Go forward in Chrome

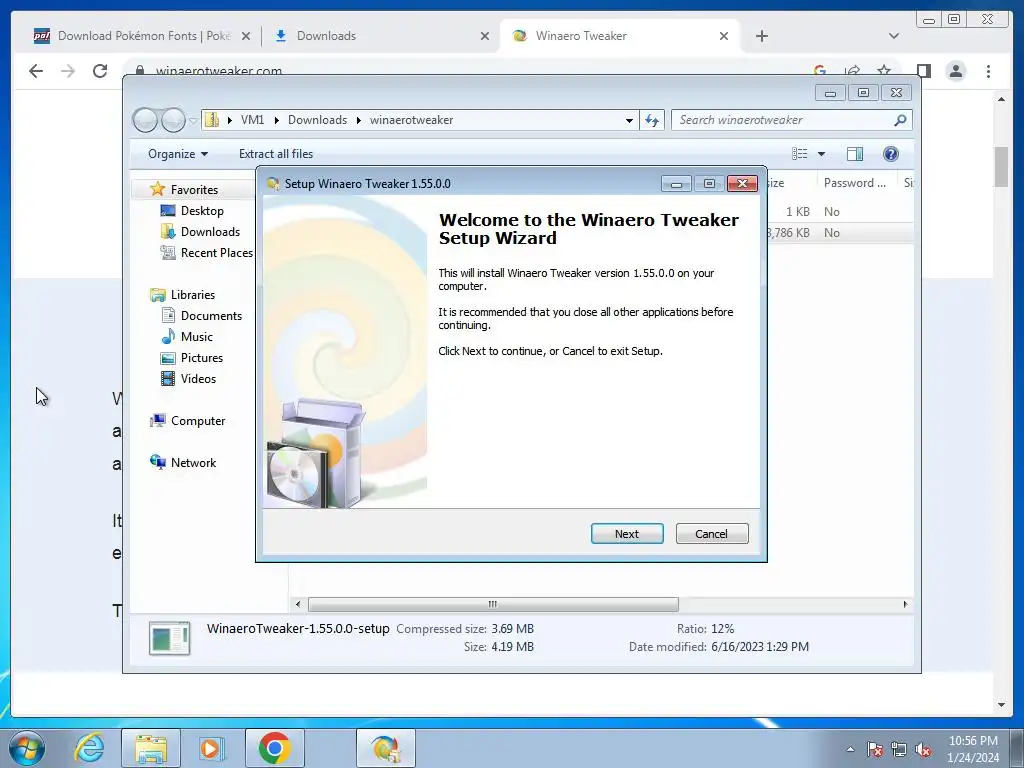(68, 71)
